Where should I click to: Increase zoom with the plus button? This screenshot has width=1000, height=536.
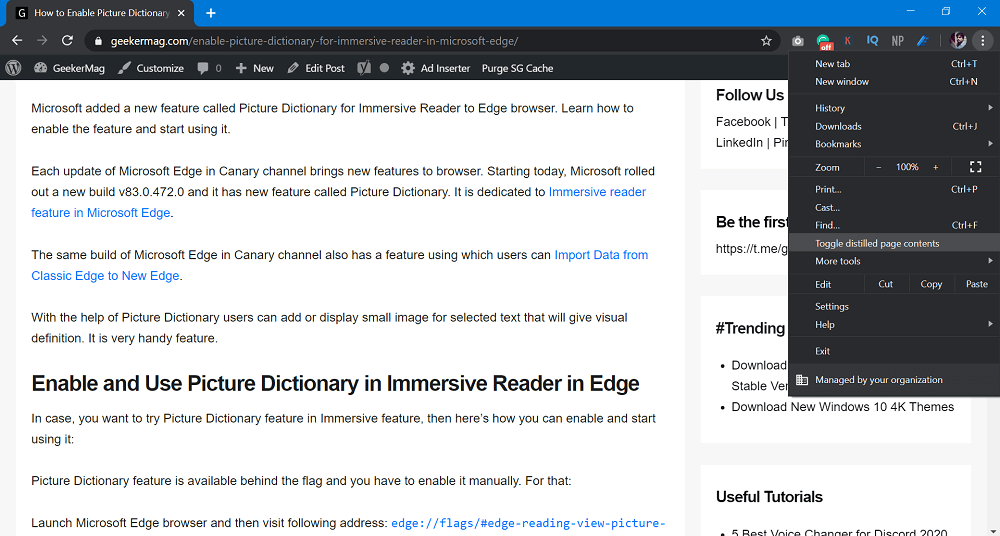[936, 167]
